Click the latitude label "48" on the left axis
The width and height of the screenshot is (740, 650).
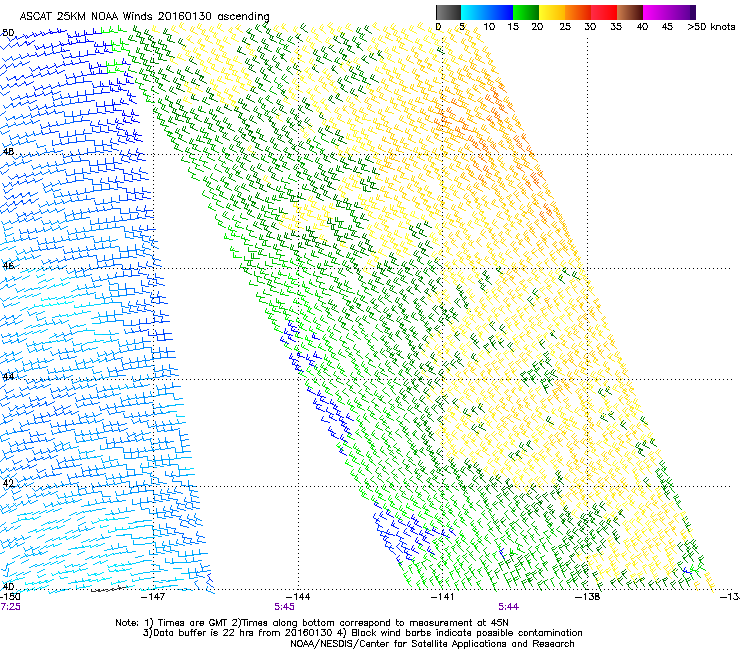point(8,152)
